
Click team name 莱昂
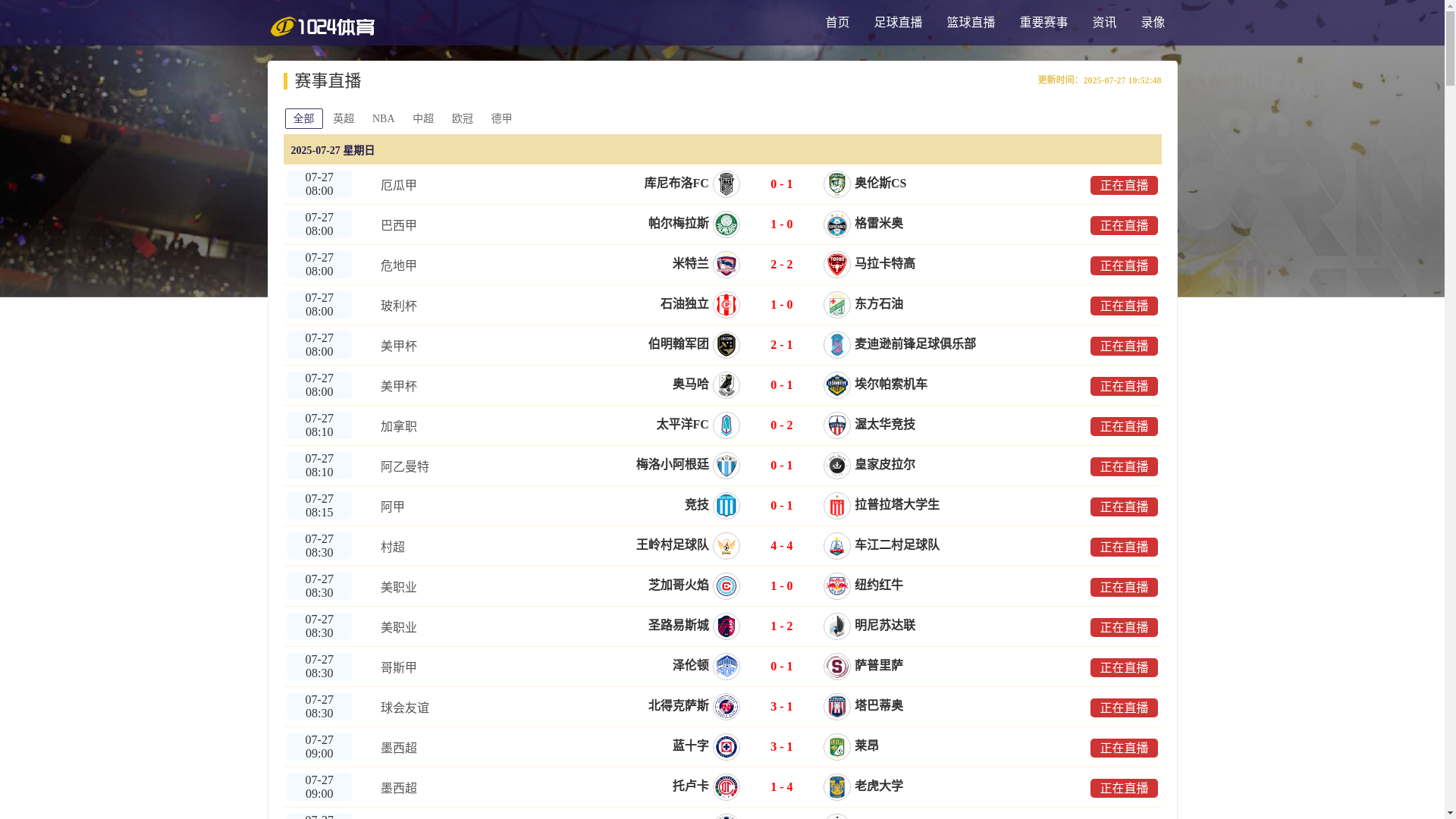point(867,746)
